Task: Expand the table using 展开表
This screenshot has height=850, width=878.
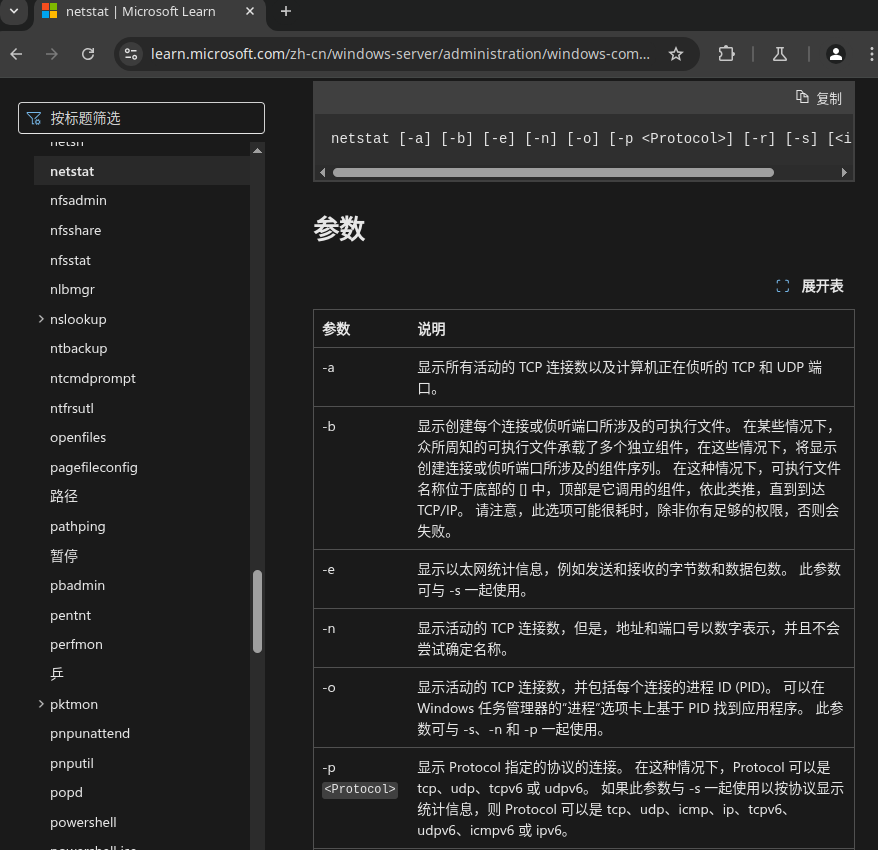Action: (x=810, y=286)
